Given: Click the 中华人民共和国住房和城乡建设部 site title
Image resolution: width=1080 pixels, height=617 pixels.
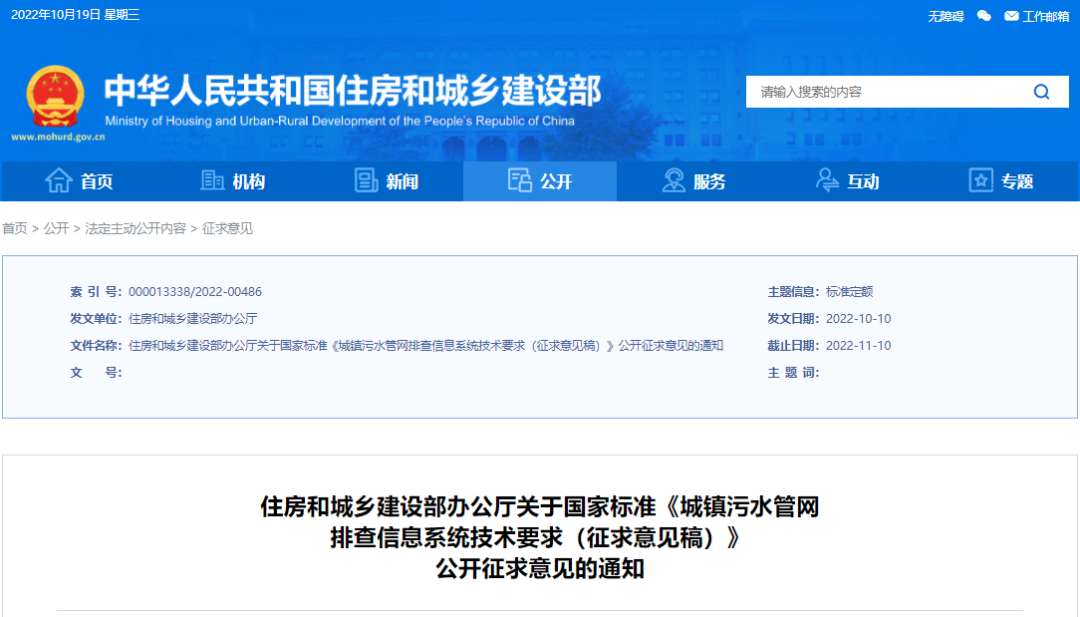Looking at the screenshot, I should 352,91.
